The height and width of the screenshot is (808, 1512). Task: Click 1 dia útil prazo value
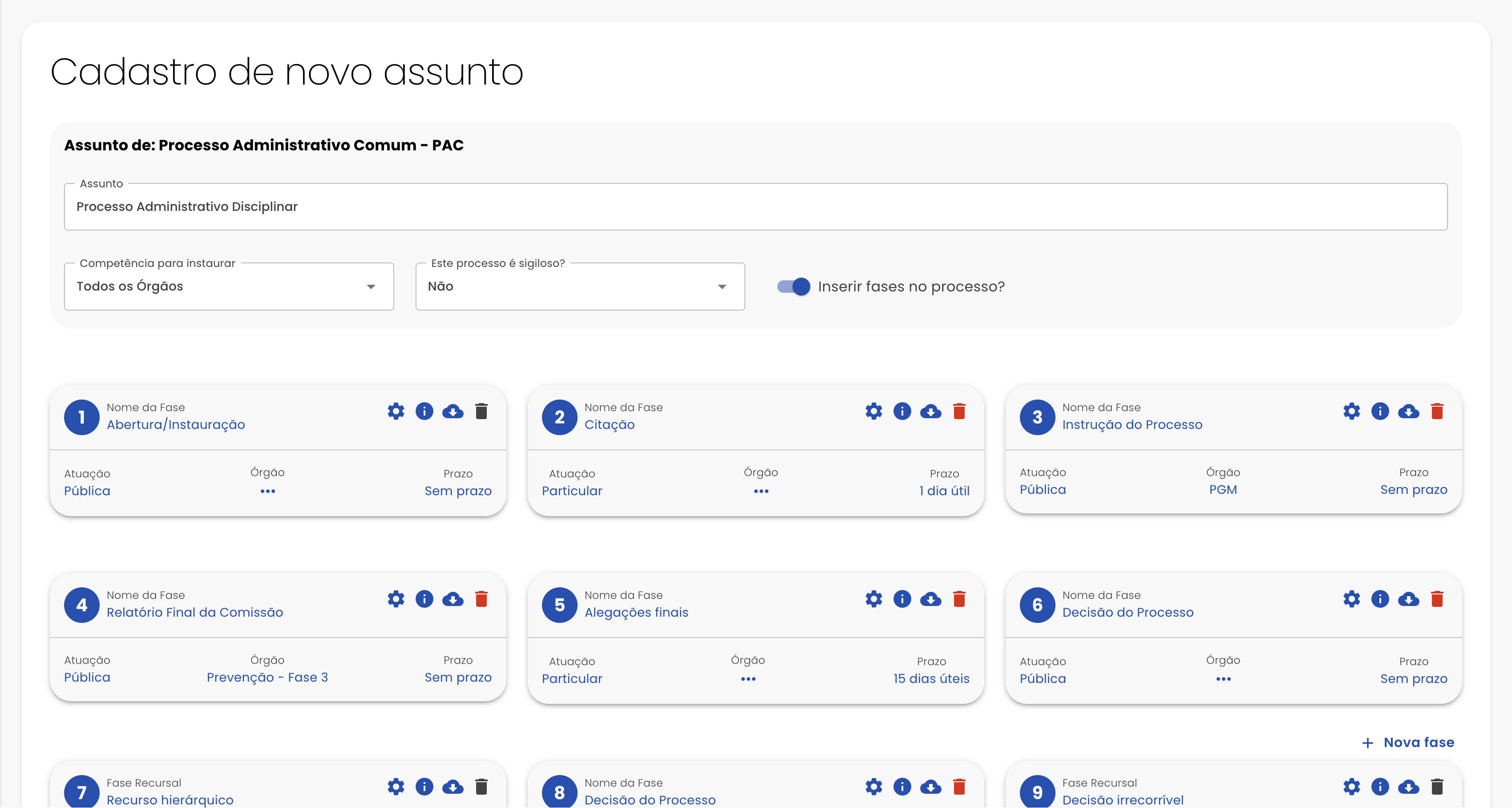point(944,491)
